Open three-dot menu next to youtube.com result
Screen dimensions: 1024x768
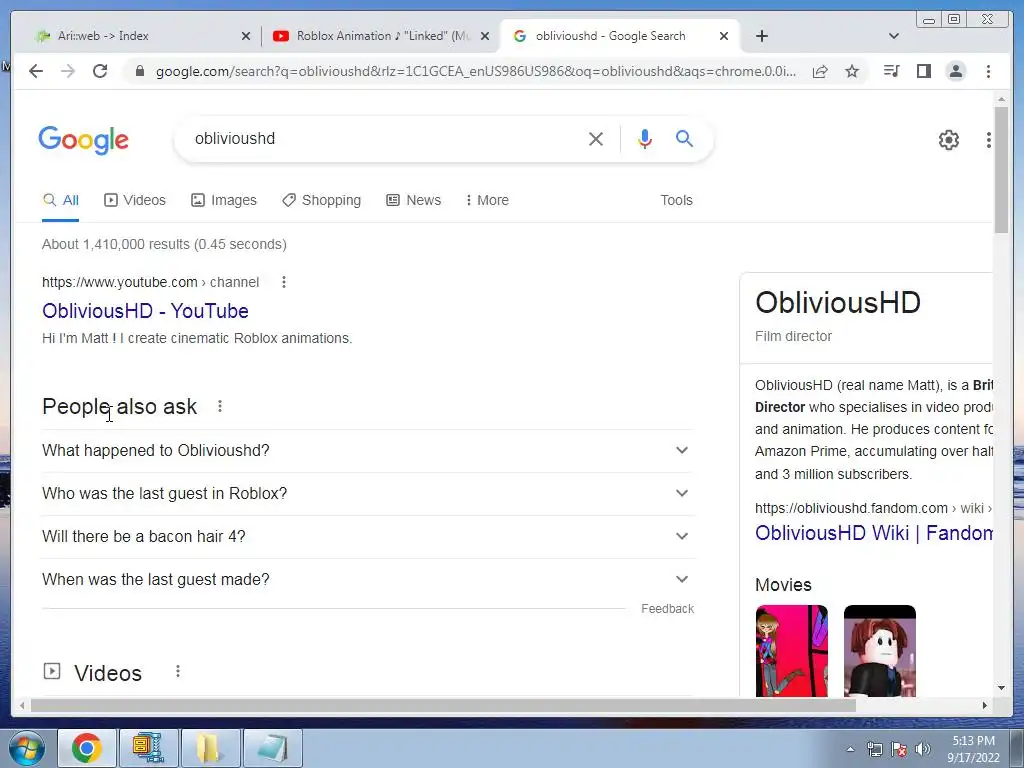pyautogui.click(x=283, y=282)
